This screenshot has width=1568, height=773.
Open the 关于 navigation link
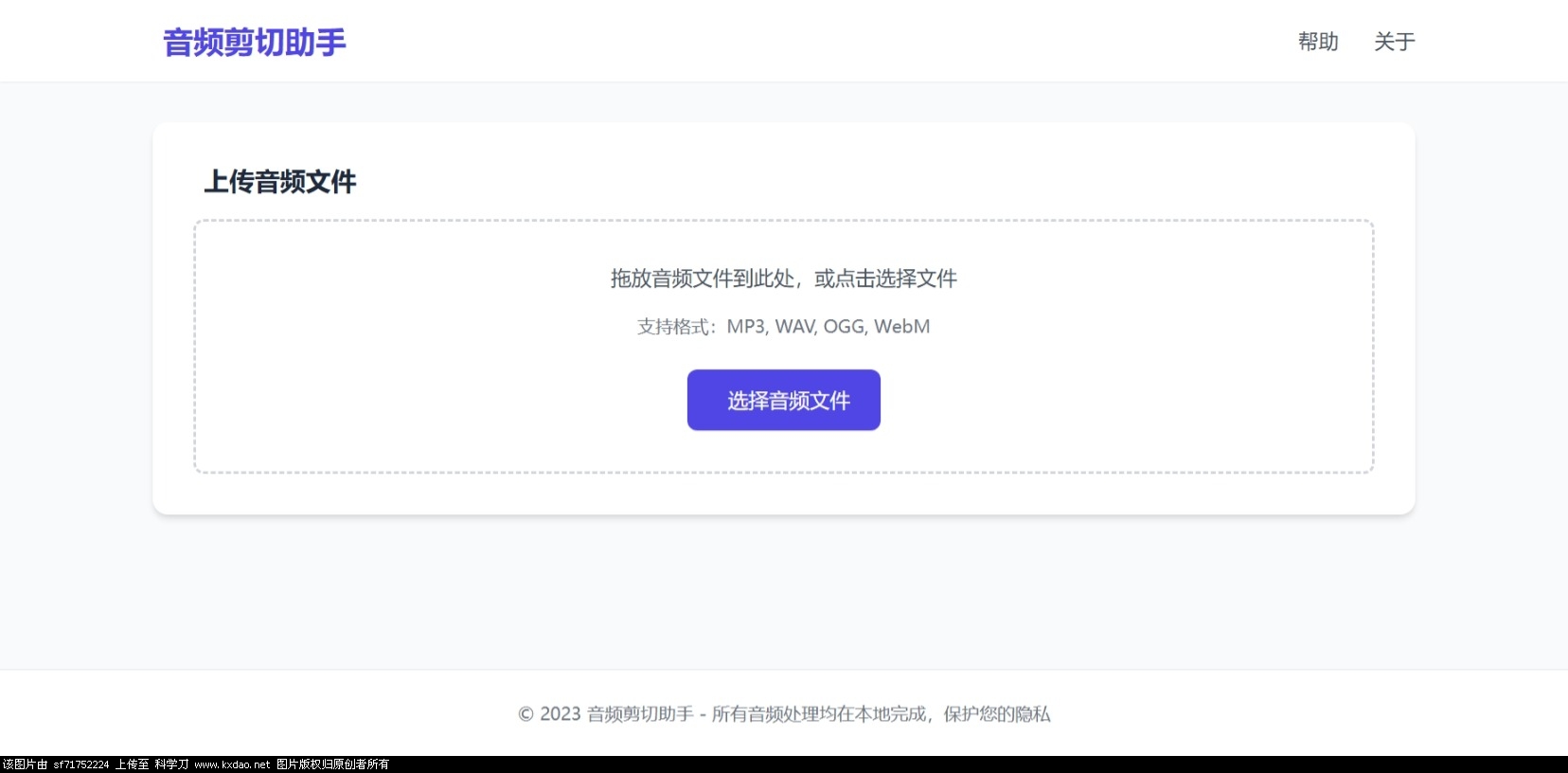coord(1394,42)
